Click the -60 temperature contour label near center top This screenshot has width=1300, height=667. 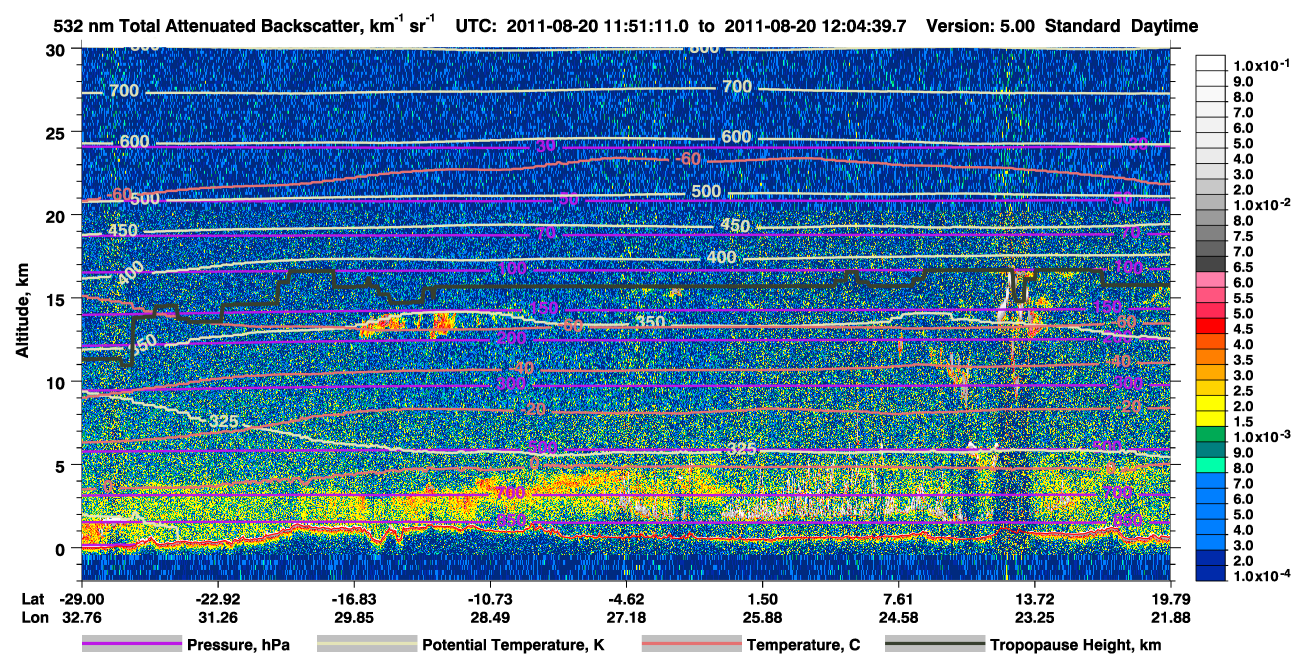pyautogui.click(x=686, y=160)
